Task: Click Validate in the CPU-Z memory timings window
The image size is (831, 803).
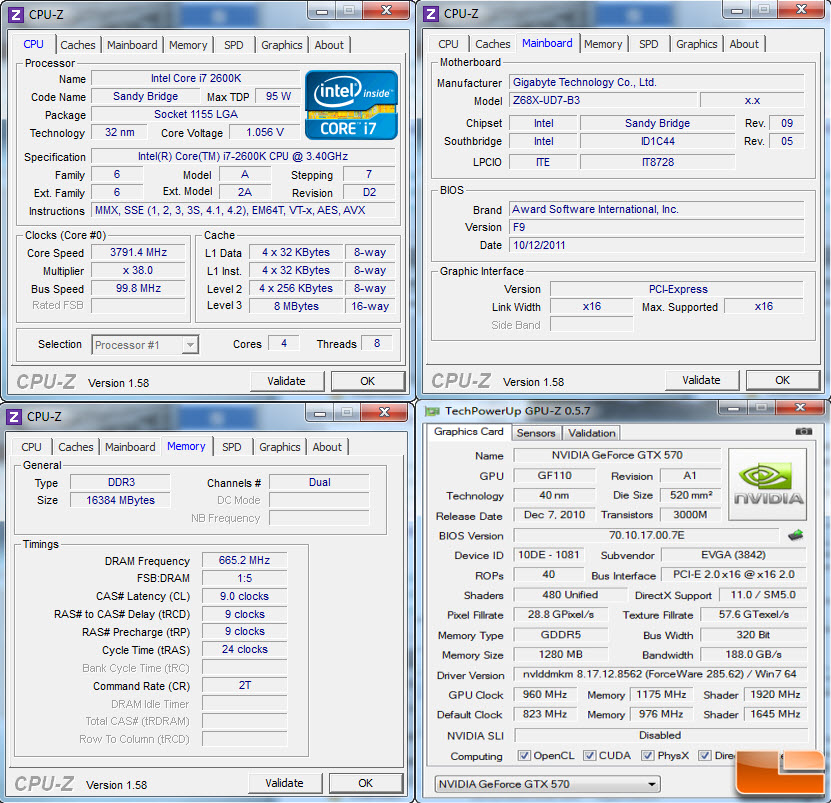Action: pos(284,783)
